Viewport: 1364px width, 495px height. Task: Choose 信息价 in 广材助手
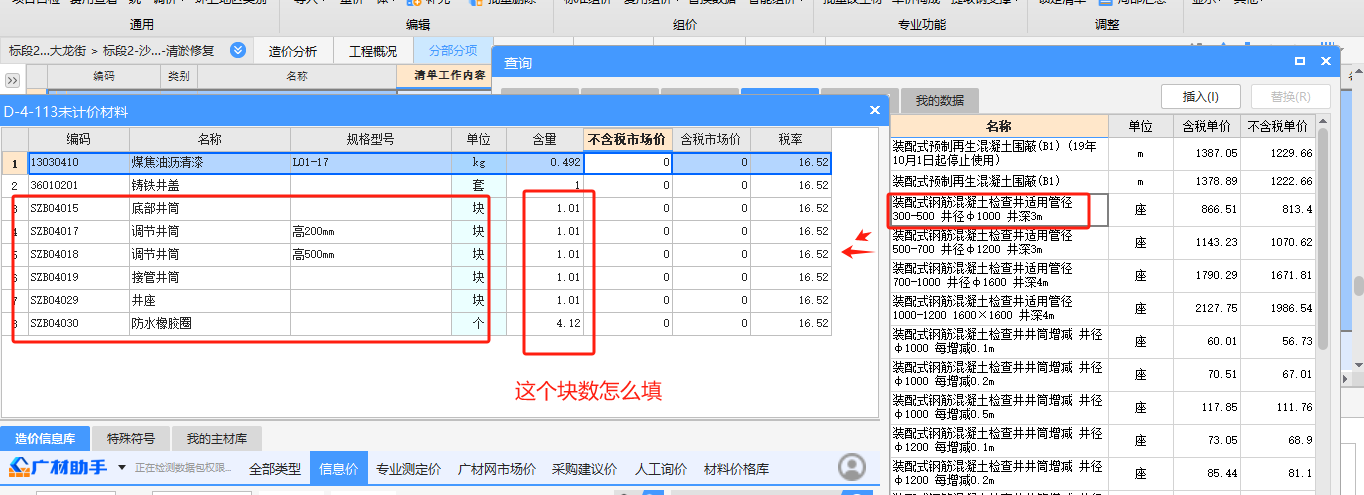[x=339, y=469]
